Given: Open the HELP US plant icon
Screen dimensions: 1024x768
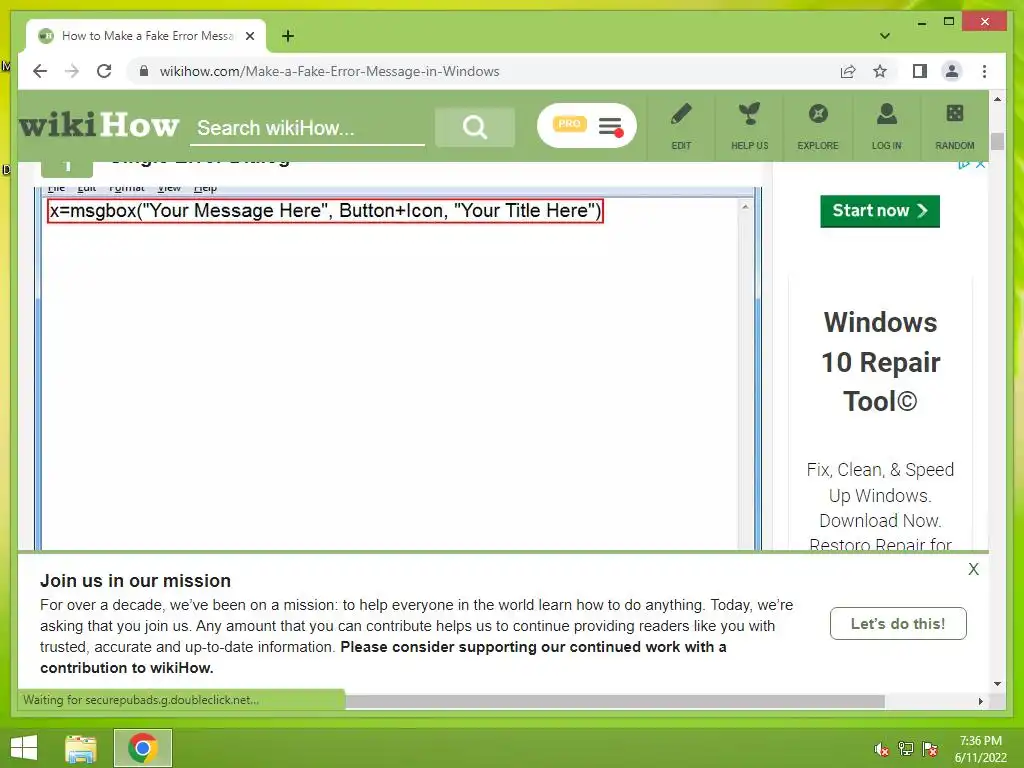Looking at the screenshot, I should point(749,116).
